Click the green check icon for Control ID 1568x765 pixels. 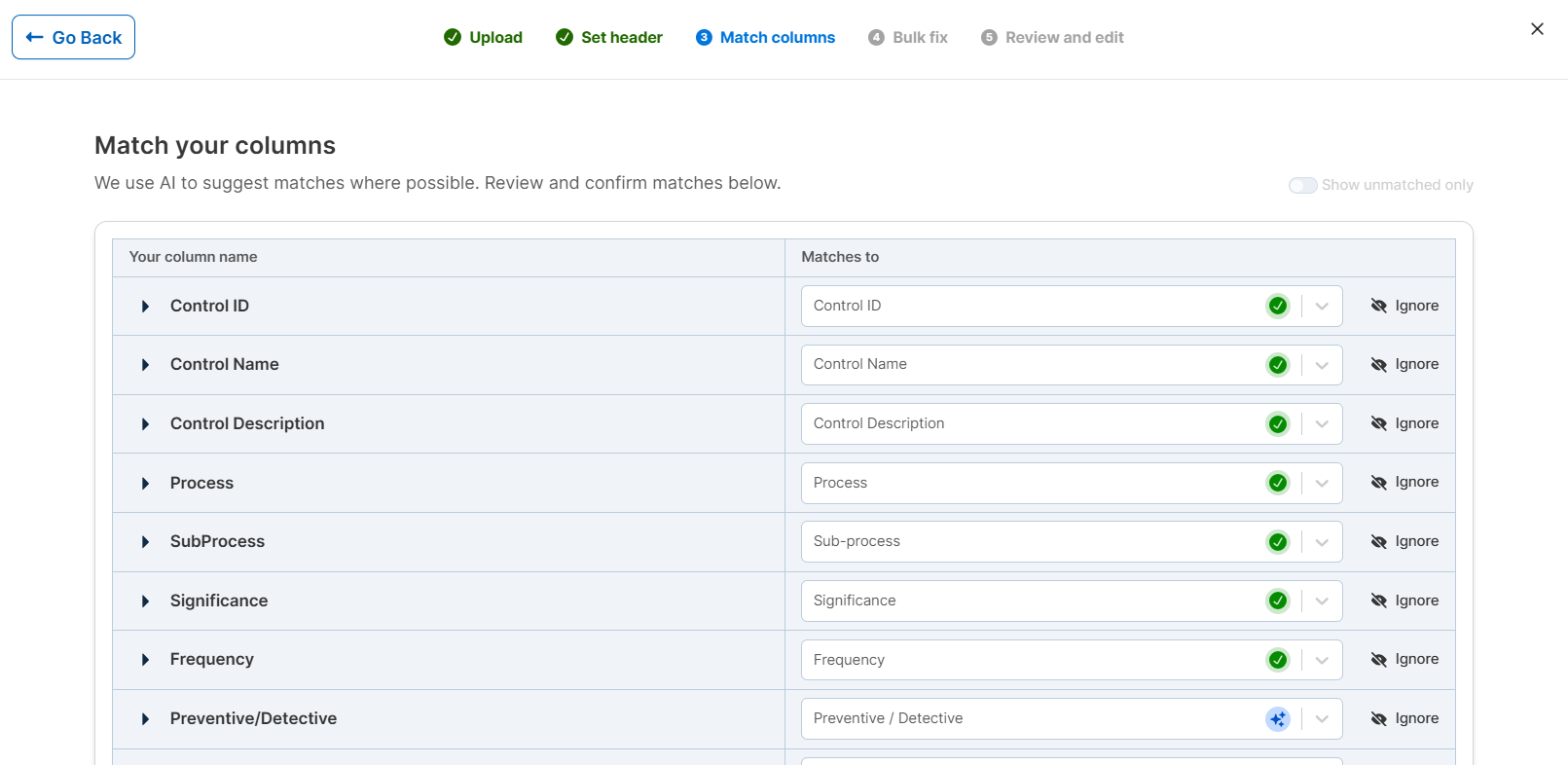pos(1278,306)
